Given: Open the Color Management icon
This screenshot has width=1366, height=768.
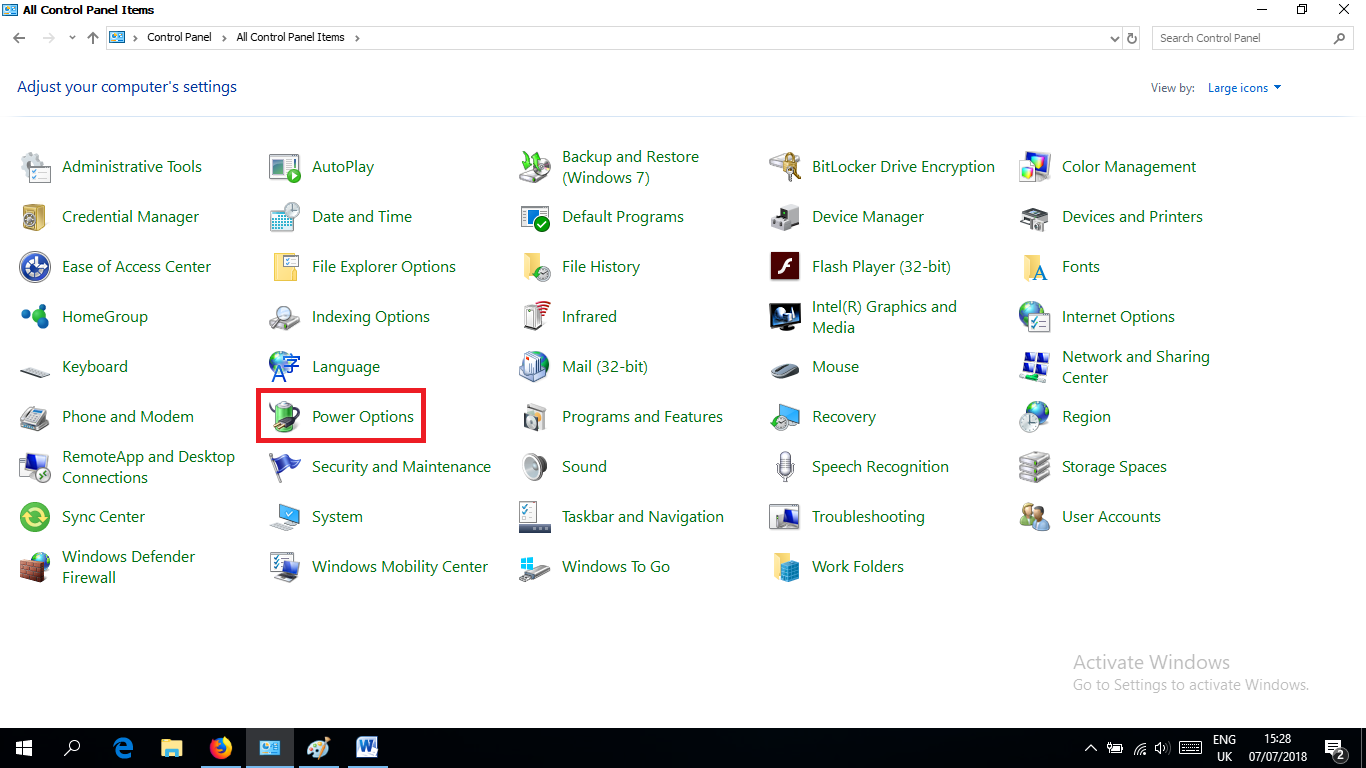Looking at the screenshot, I should (x=1035, y=167).
